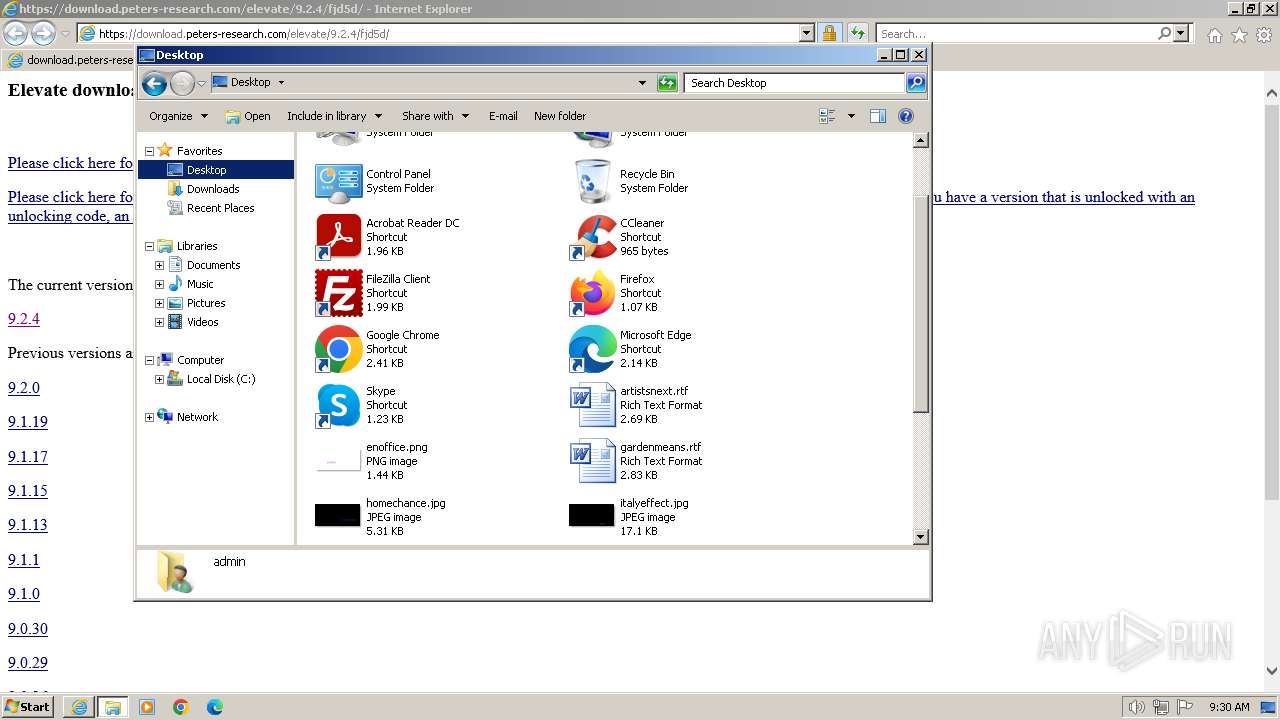Image resolution: width=1280 pixels, height=720 pixels.
Task: Click the Explorer back arrow button
Action: 154,83
